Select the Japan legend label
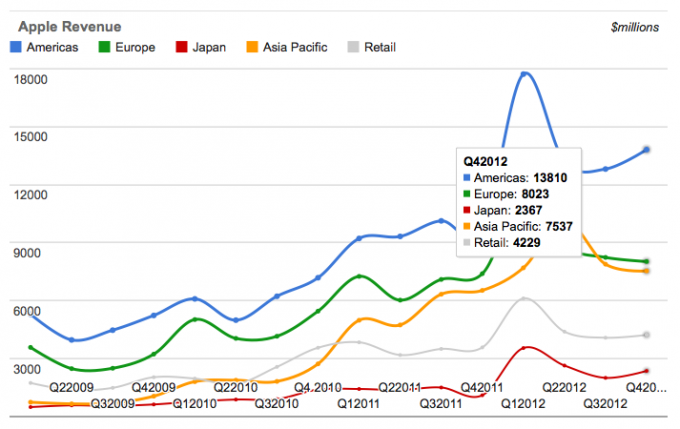This screenshot has height=429, width=680. (209, 47)
